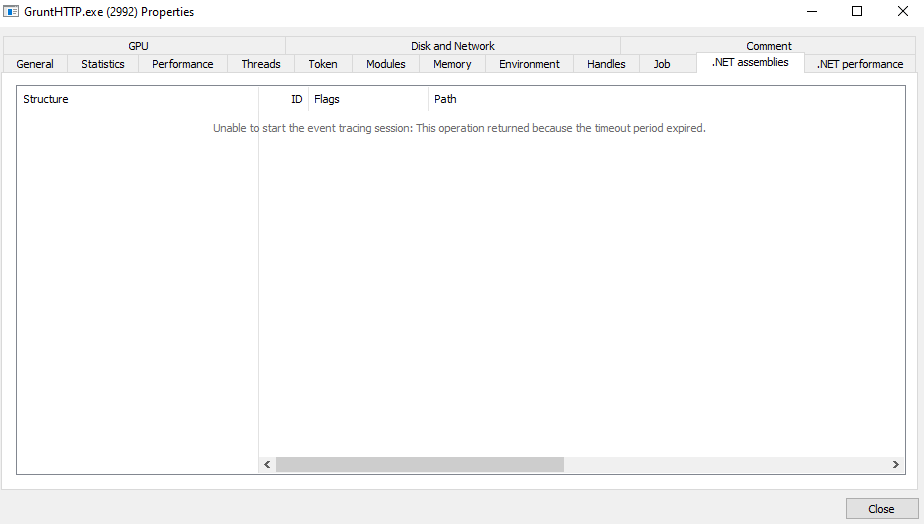Select the Handles tab
Image resolution: width=924 pixels, height=524 pixels.
[606, 64]
